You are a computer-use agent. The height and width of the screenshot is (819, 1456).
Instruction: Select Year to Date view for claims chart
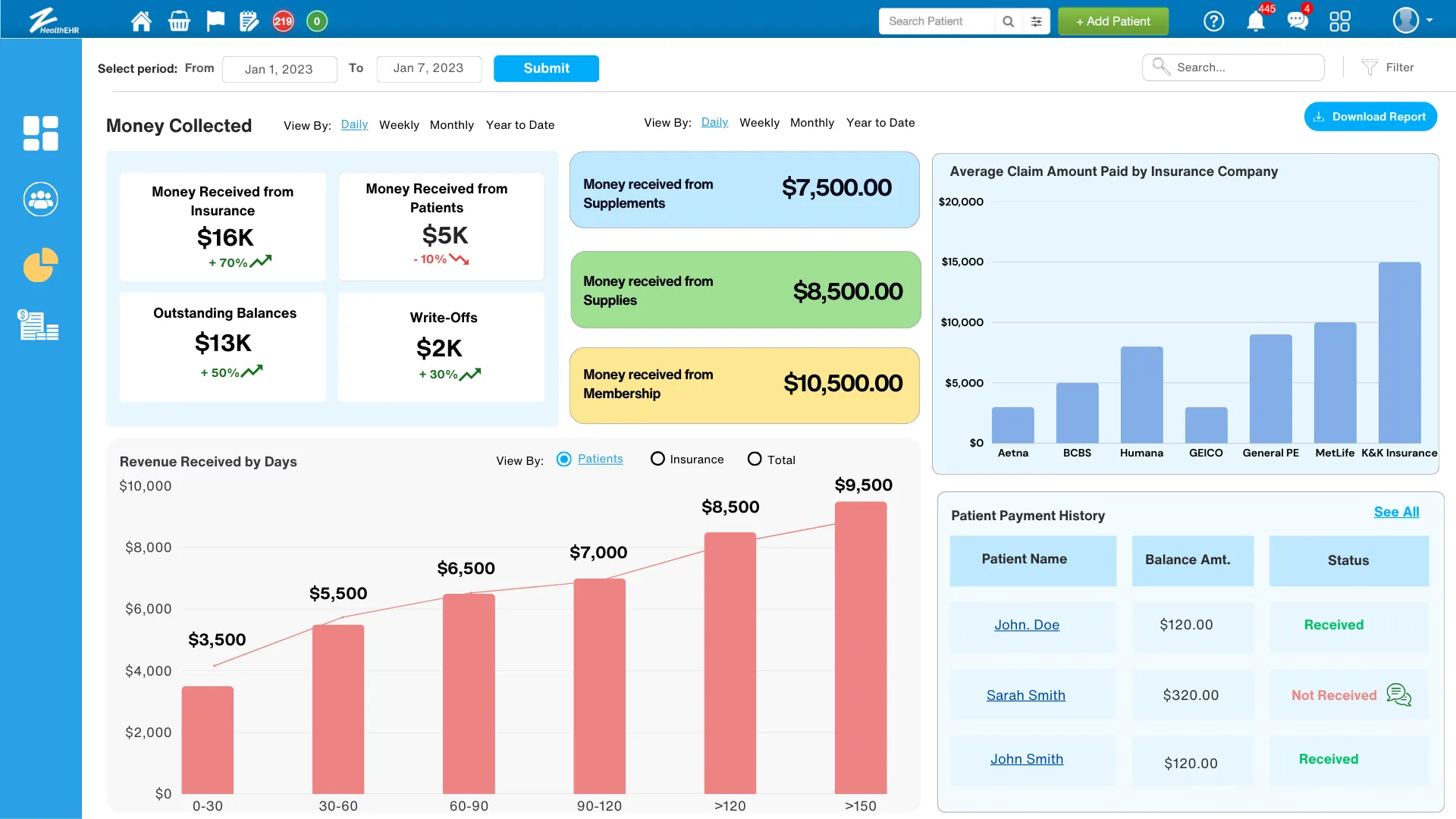click(880, 123)
